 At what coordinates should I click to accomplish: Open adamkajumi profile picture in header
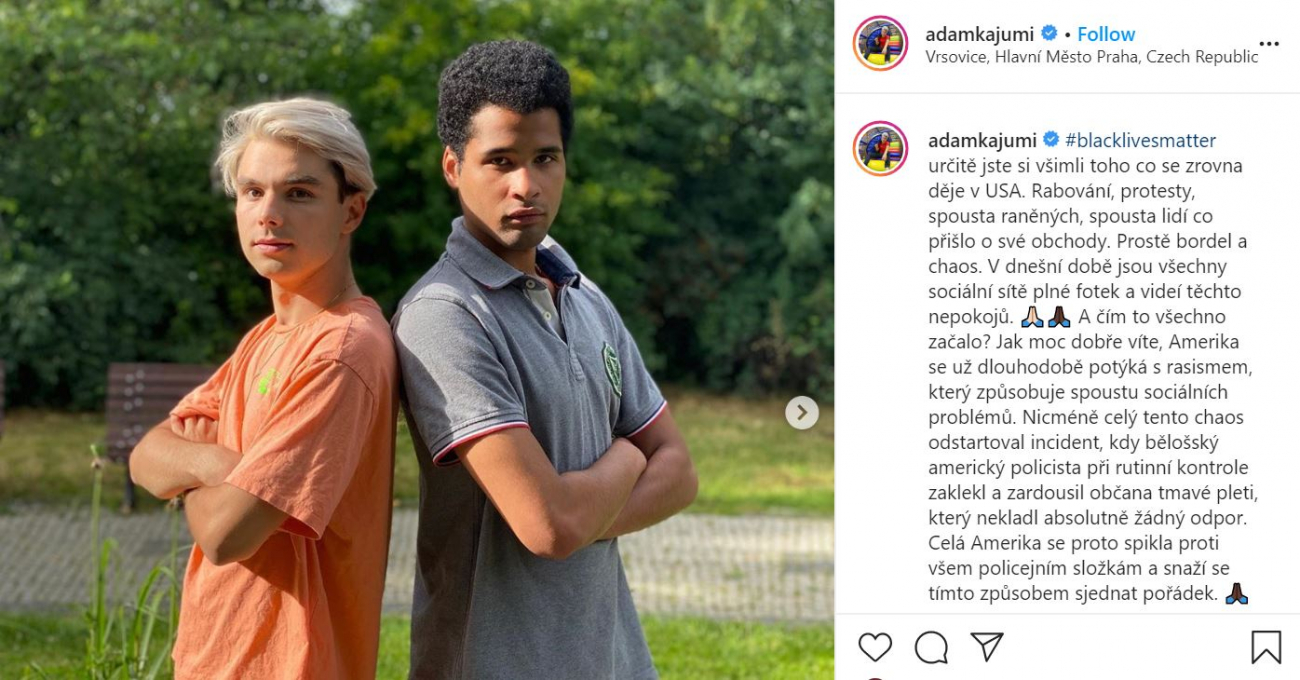tap(880, 44)
